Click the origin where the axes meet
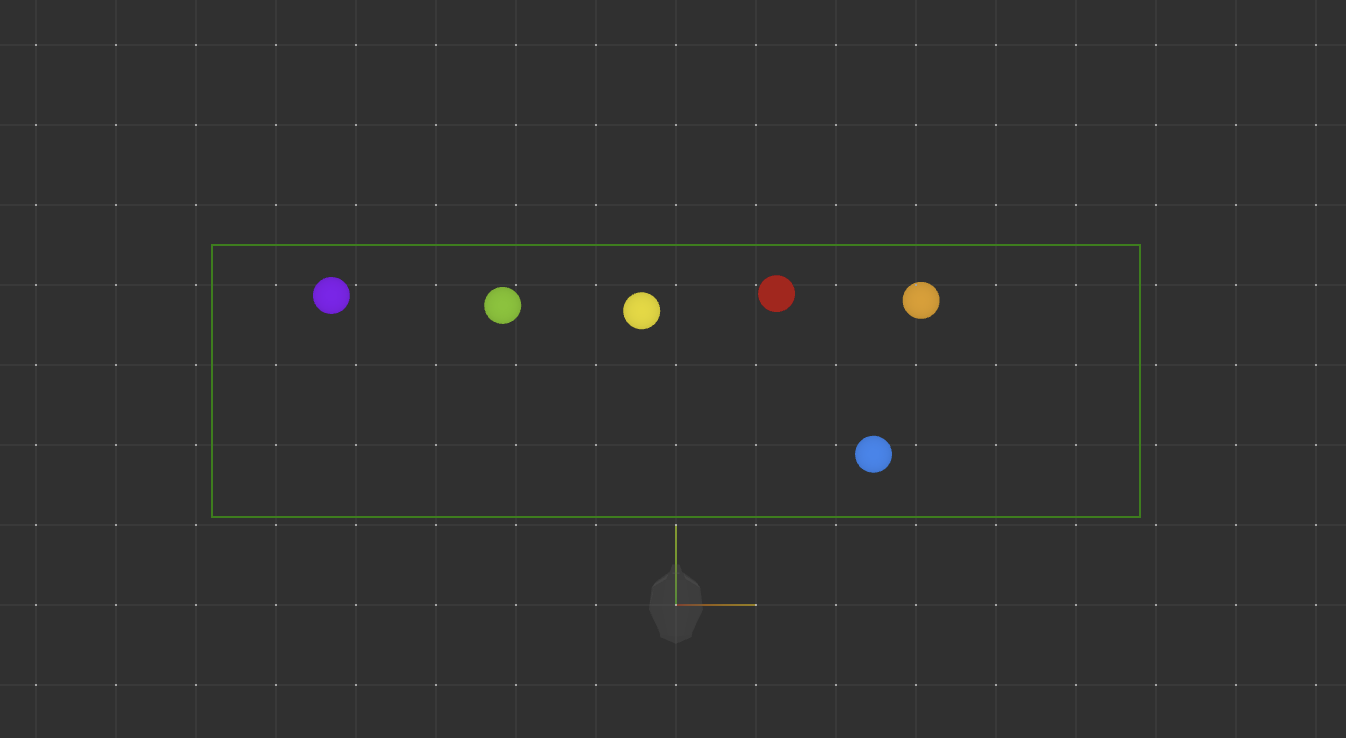 (676, 605)
